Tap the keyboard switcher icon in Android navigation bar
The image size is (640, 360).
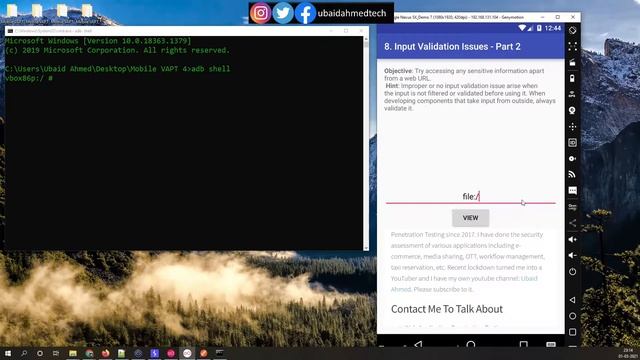(551, 344)
